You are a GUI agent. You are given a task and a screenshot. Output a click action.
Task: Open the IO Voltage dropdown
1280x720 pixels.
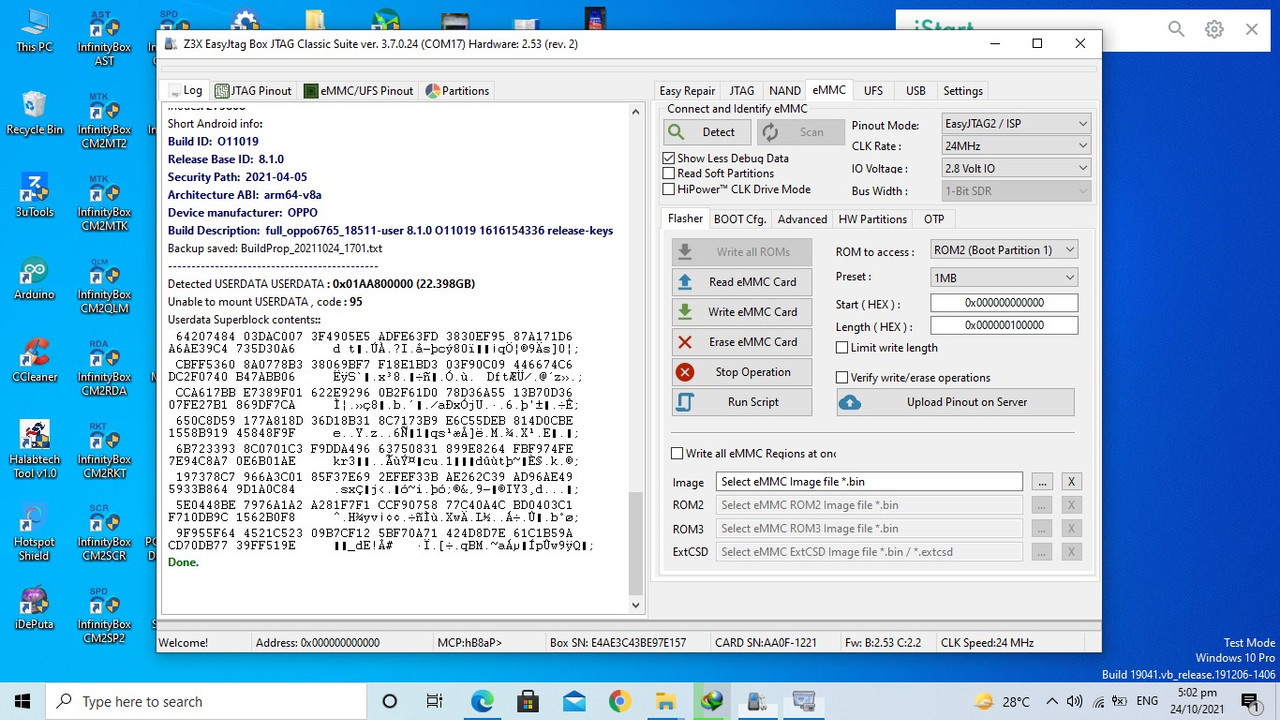tap(1016, 169)
